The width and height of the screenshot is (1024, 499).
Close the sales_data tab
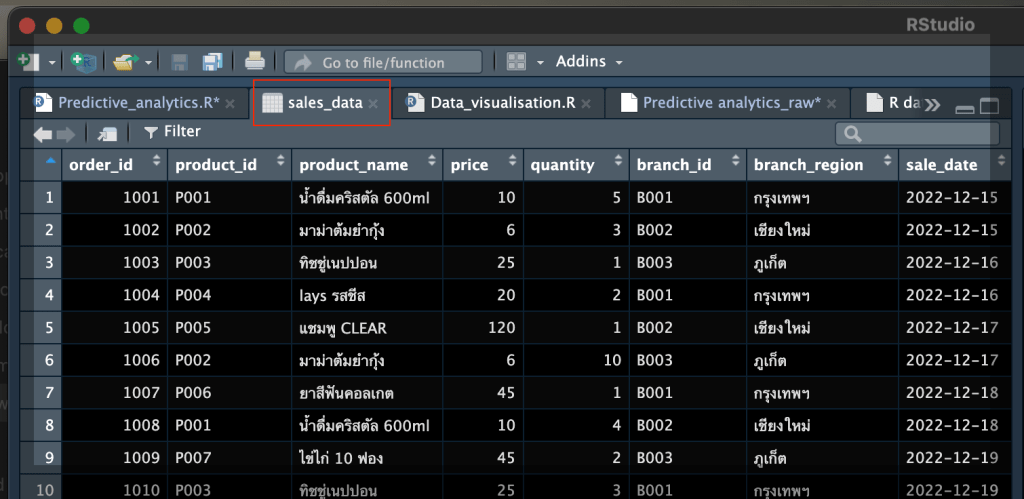click(373, 104)
